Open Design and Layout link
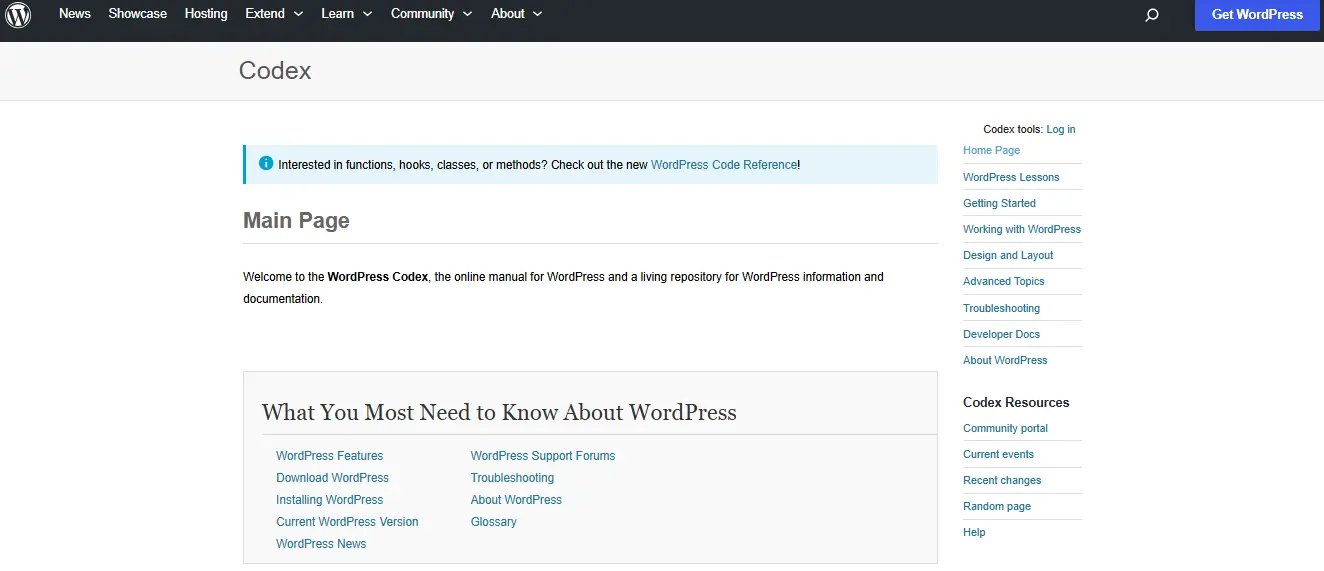 (x=1008, y=255)
